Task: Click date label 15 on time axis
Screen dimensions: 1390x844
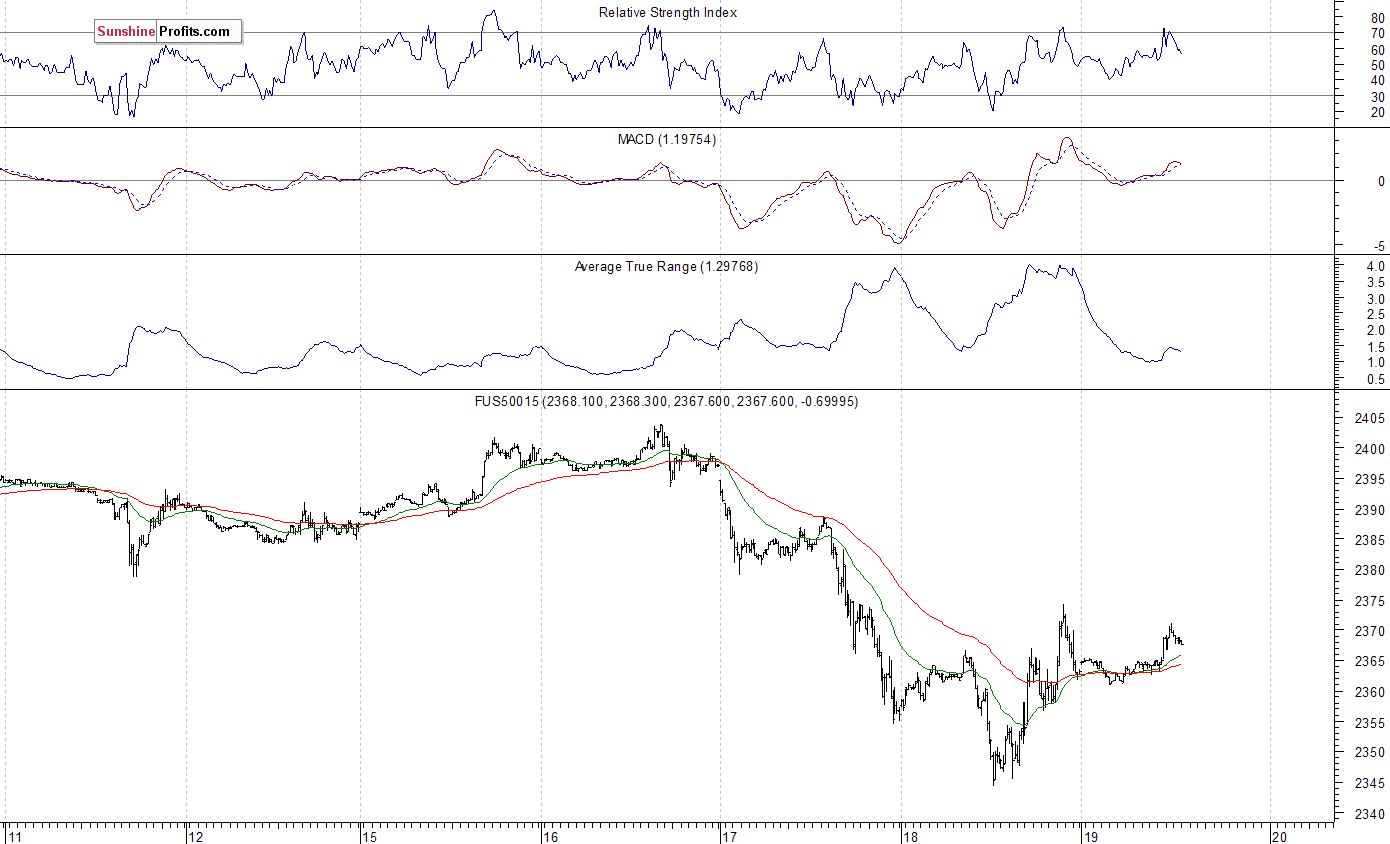Action: pyautogui.click(x=370, y=835)
